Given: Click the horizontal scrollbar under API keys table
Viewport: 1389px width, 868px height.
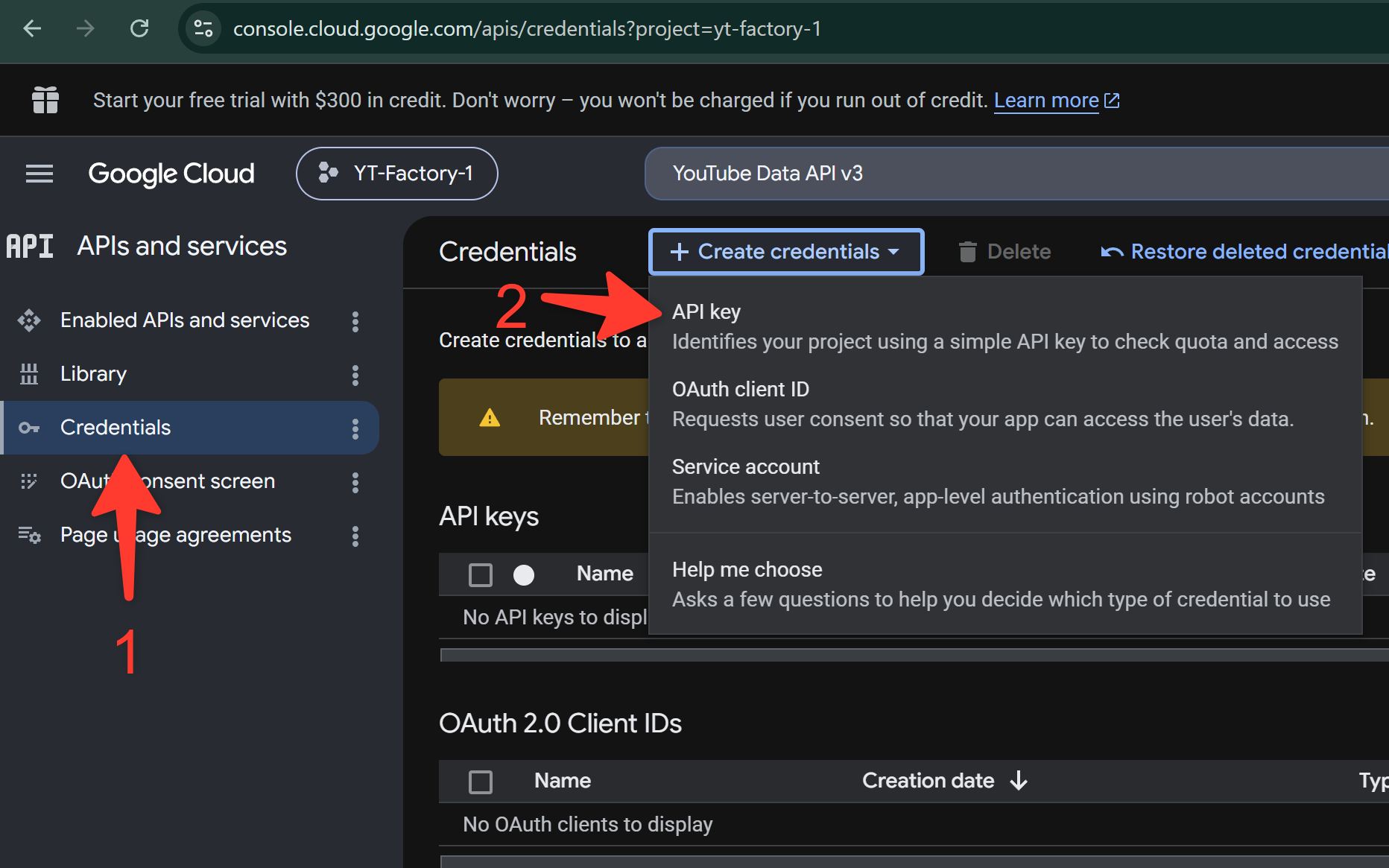Looking at the screenshot, I should pyautogui.click(x=914, y=655).
